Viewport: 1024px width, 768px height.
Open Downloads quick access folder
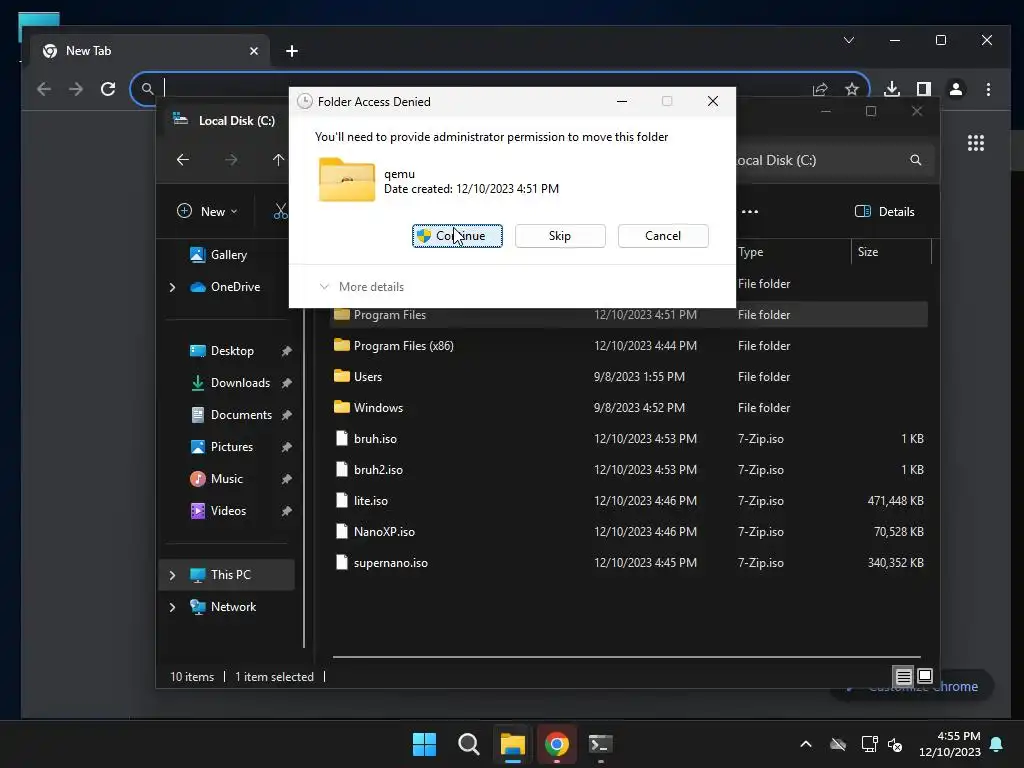(230, 383)
